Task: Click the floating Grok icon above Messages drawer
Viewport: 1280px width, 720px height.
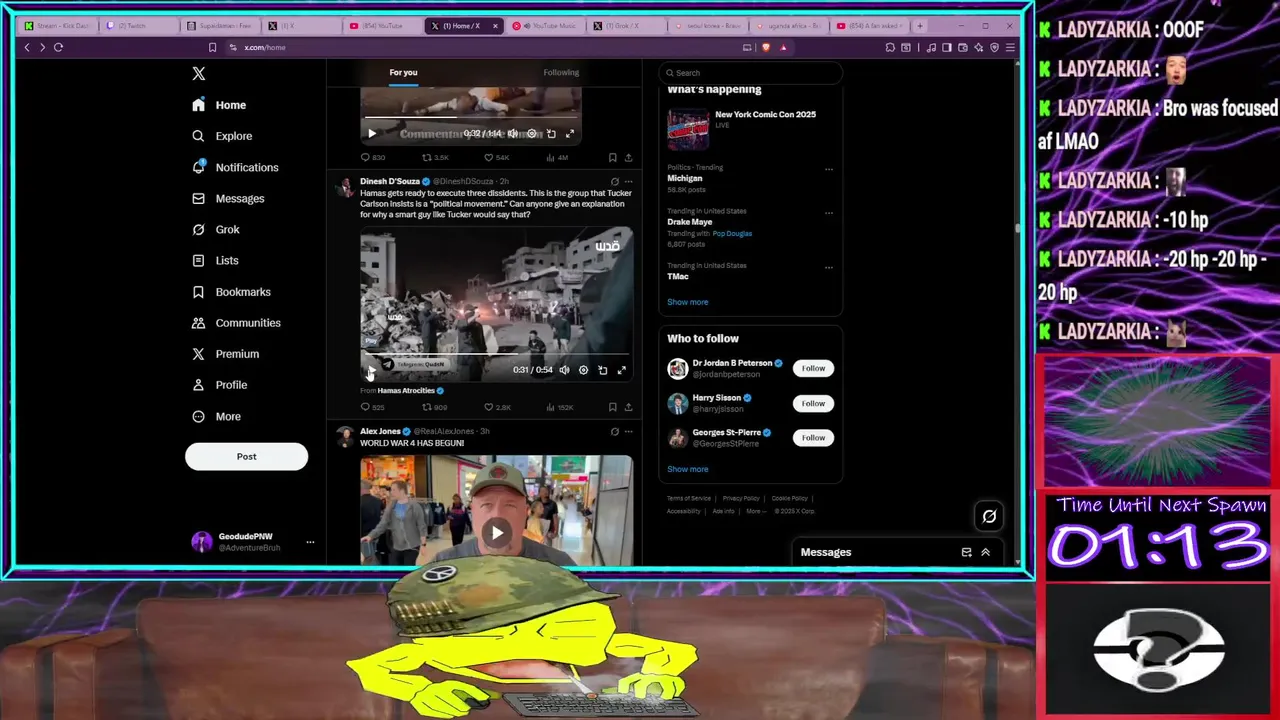Action: pos(989,516)
